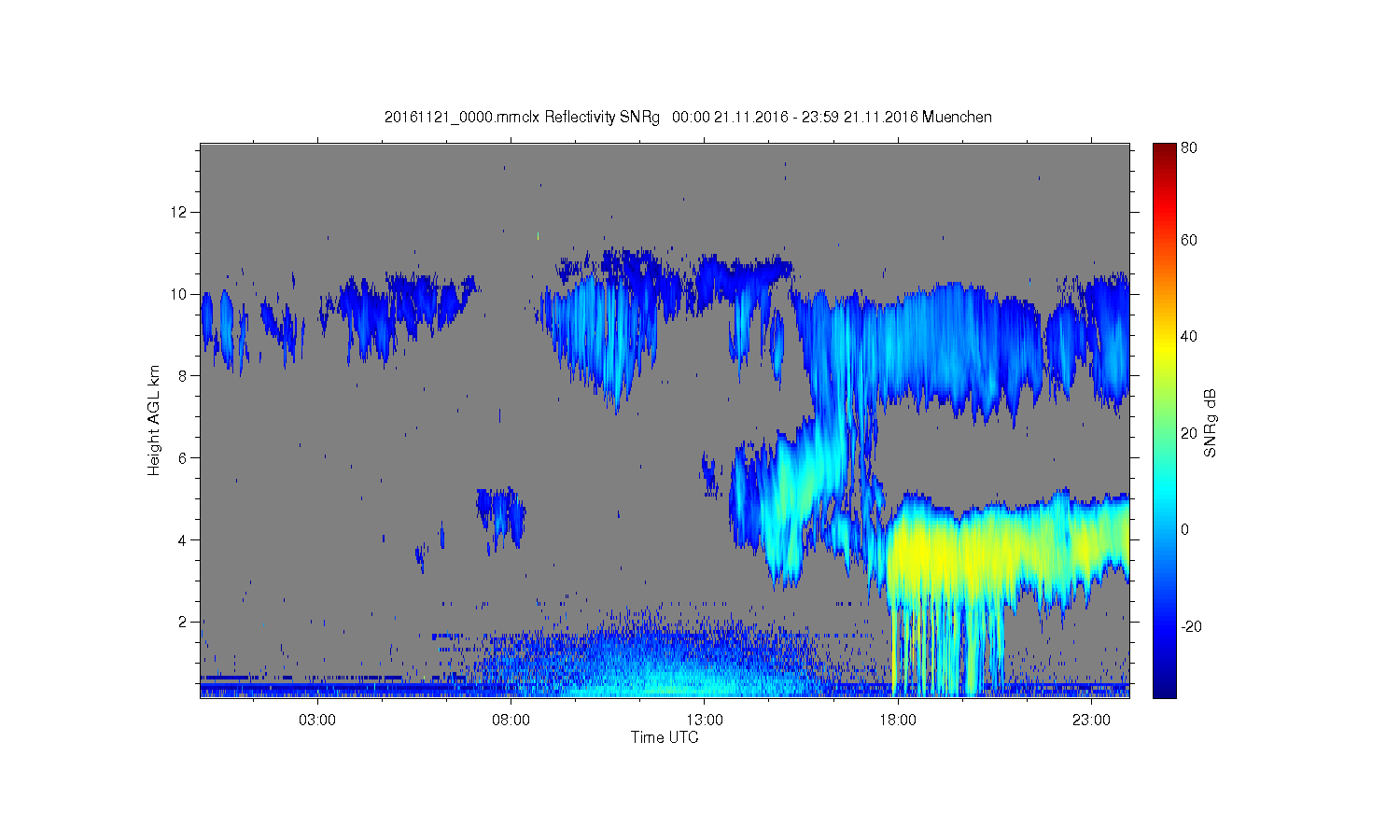Select the 03:00 time tick label

pos(317,721)
